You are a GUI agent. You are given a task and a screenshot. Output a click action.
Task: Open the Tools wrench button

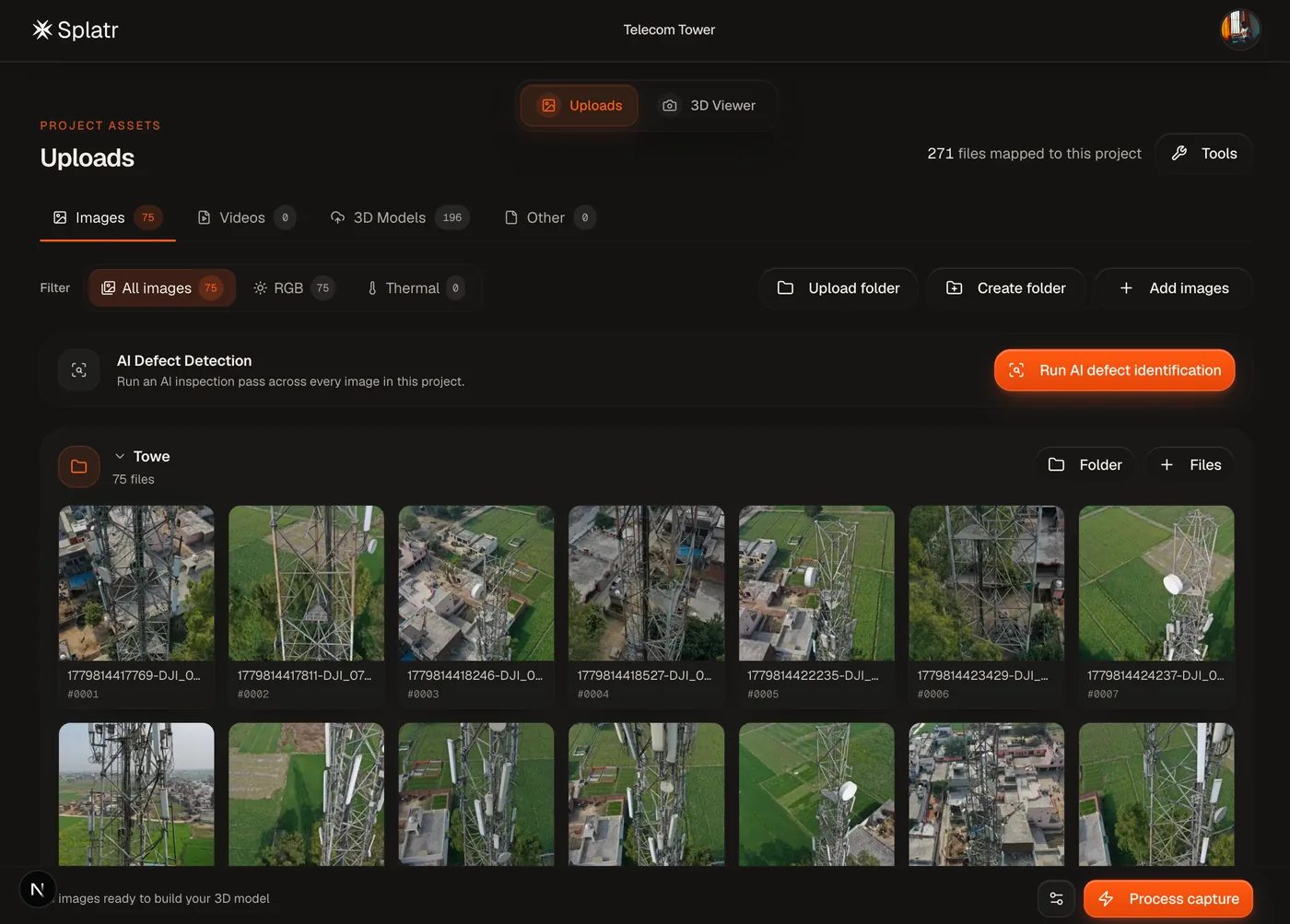click(1203, 154)
